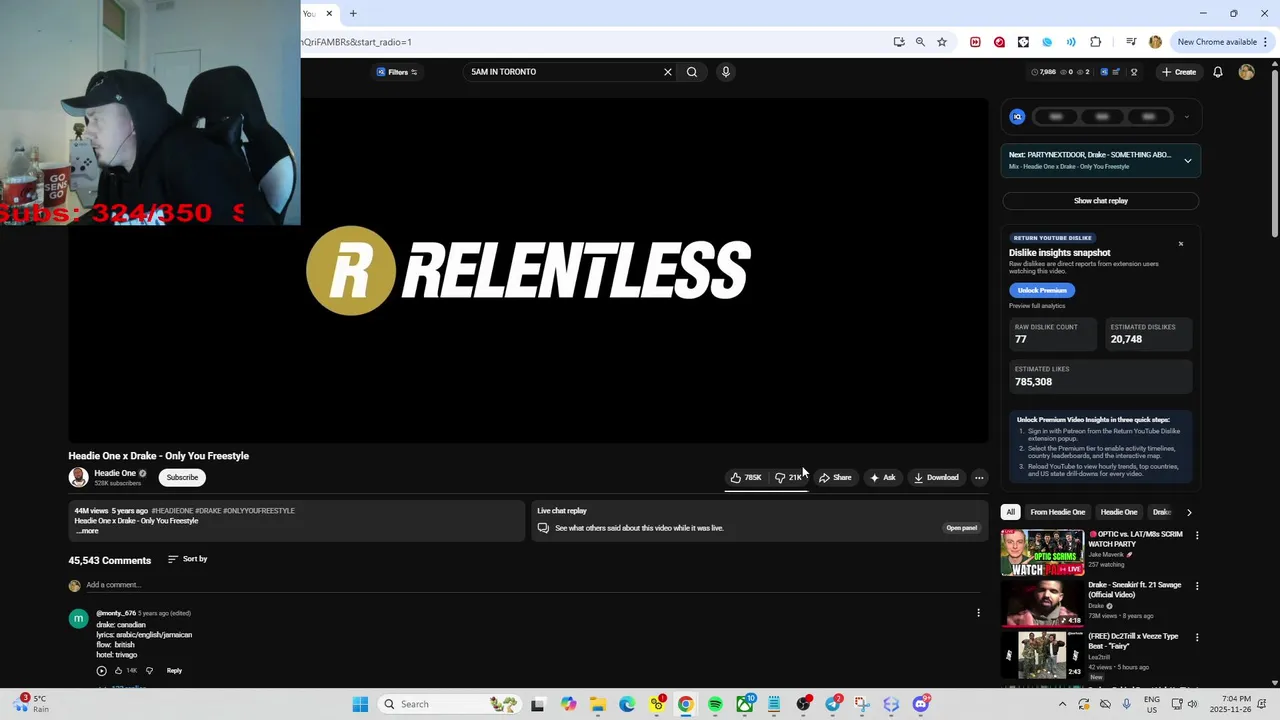Click the vidIQ trophy icon in header
This screenshot has height=720, width=1280.
click(1134, 72)
